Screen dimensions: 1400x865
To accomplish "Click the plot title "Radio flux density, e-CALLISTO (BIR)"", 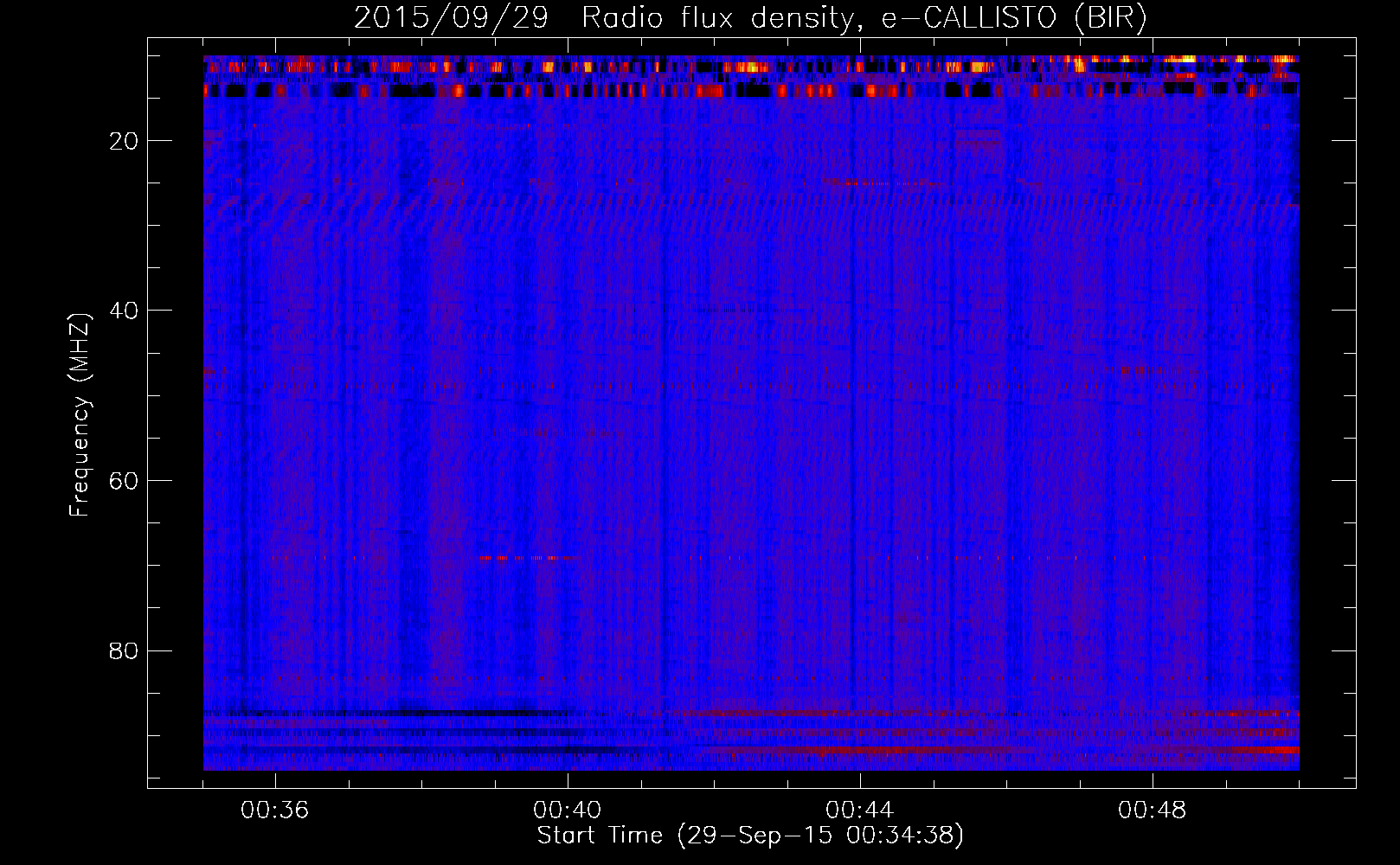I will (x=864, y=17).
